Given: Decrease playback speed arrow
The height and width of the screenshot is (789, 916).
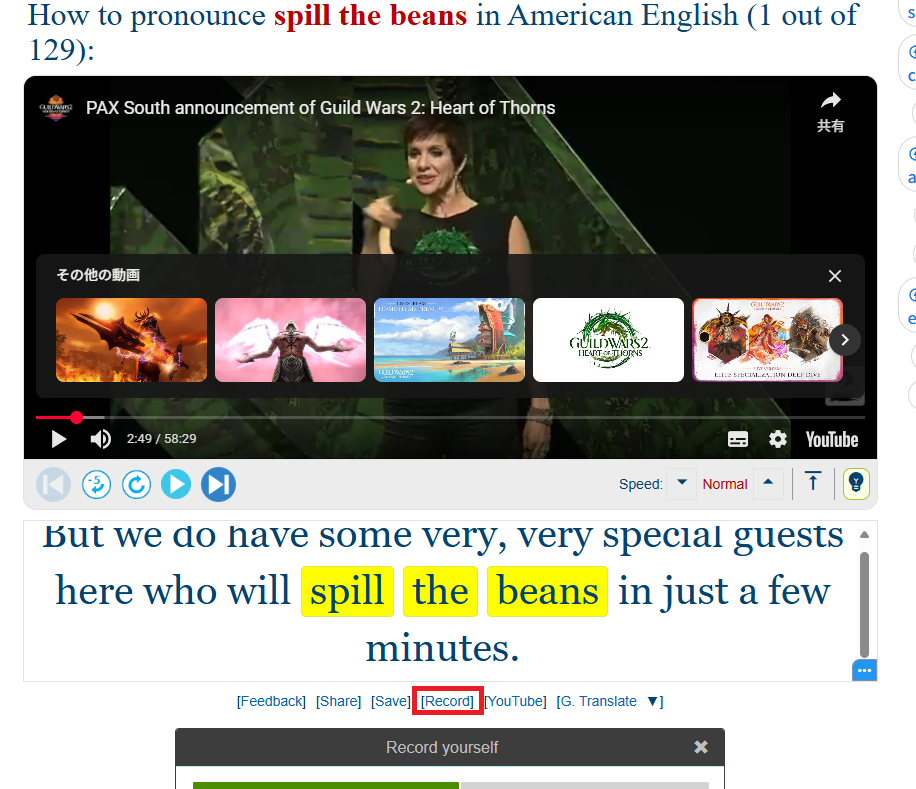Looking at the screenshot, I should [x=682, y=484].
